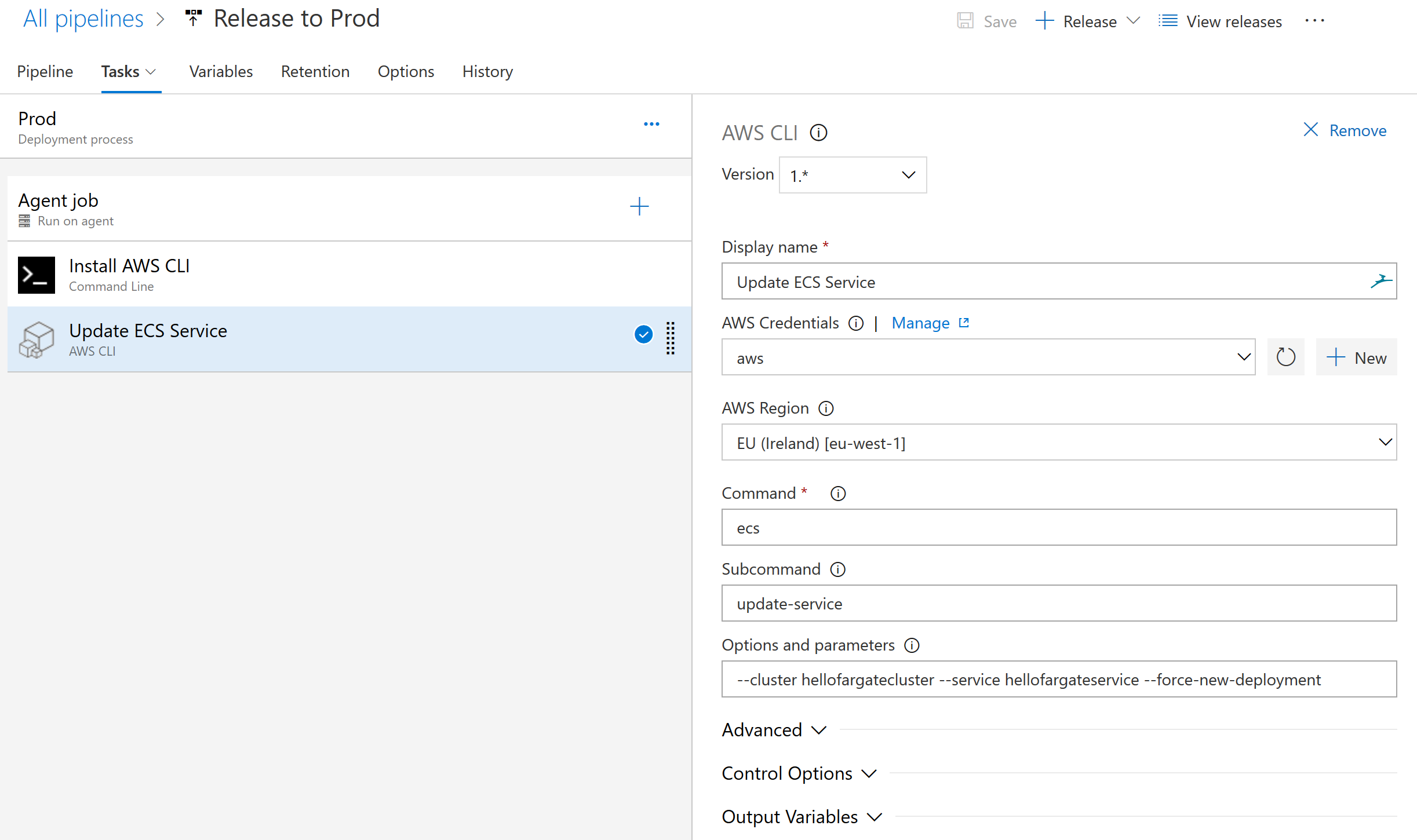
Task: Open the Version dropdown
Action: pos(853,176)
